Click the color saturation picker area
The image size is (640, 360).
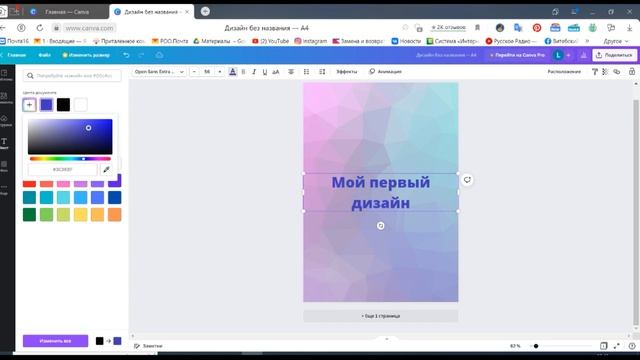coord(70,137)
